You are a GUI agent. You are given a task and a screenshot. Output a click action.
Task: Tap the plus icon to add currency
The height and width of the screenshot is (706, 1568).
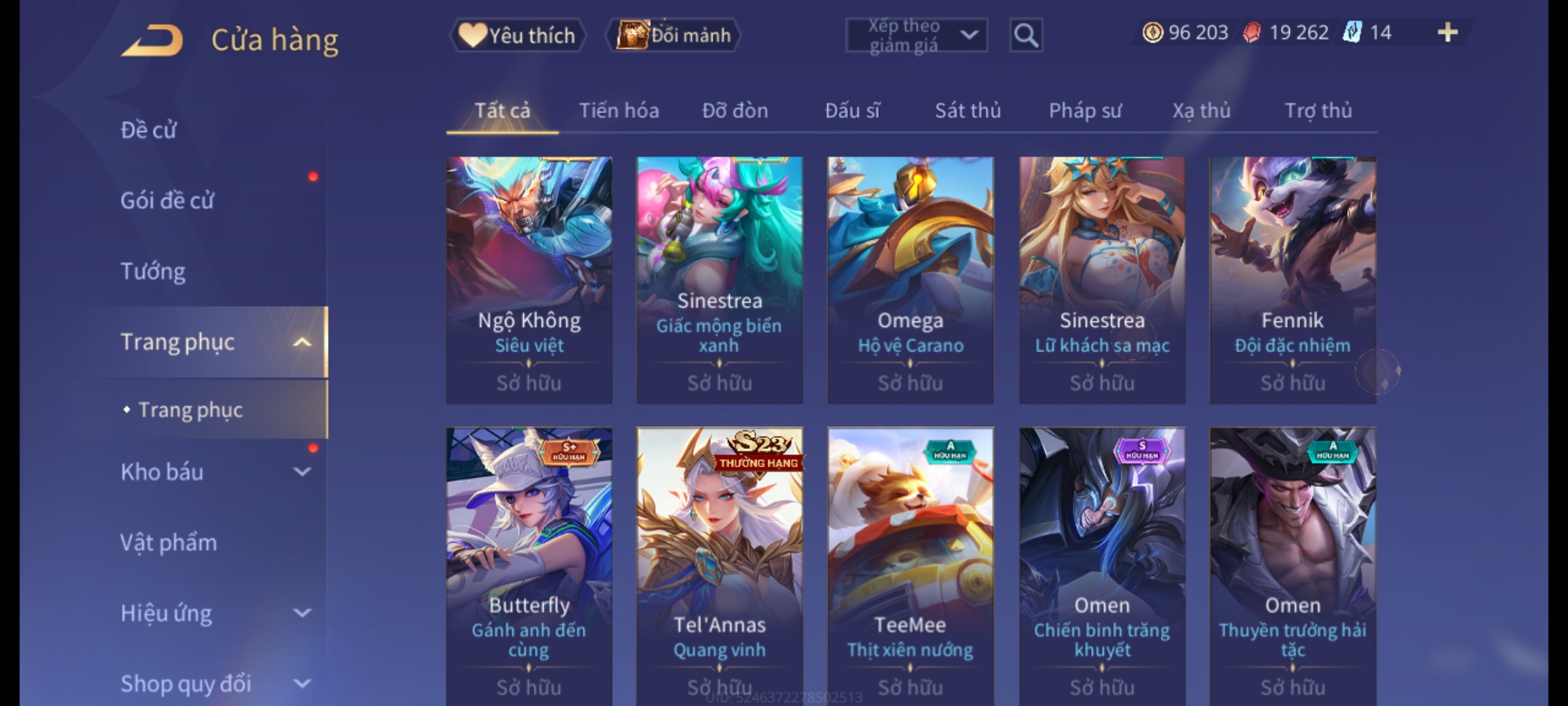[x=1448, y=32]
